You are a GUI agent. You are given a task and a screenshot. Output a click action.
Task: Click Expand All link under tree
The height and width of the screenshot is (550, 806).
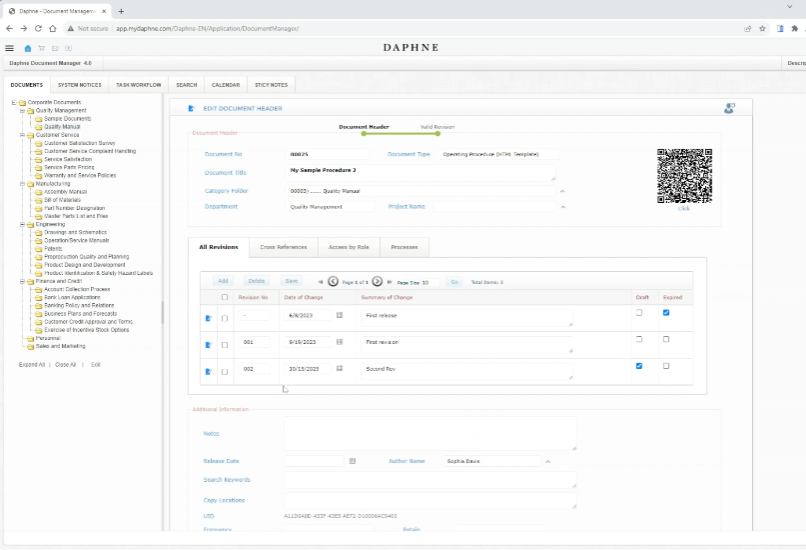pos(32,364)
